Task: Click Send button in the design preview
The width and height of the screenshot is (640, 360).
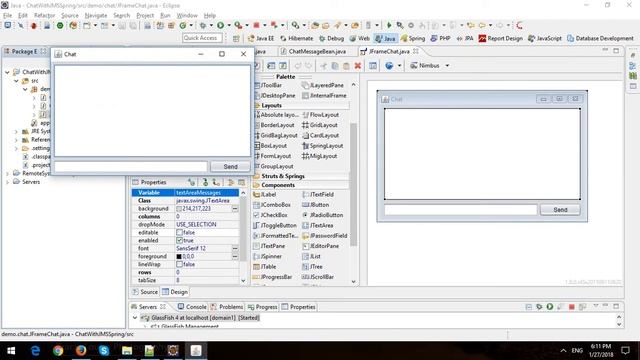Action: [x=560, y=210]
